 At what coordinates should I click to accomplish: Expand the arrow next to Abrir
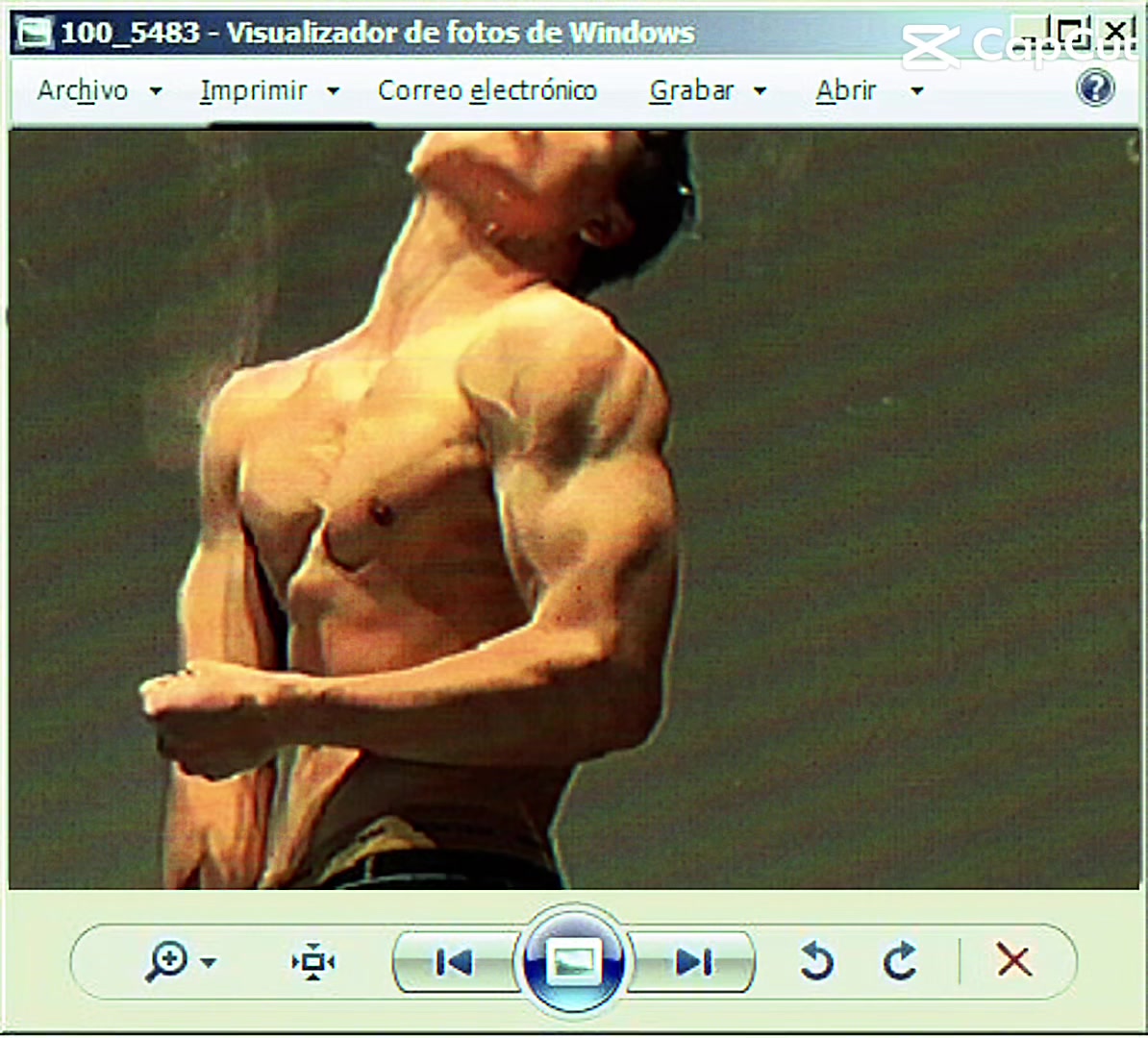coord(916,91)
